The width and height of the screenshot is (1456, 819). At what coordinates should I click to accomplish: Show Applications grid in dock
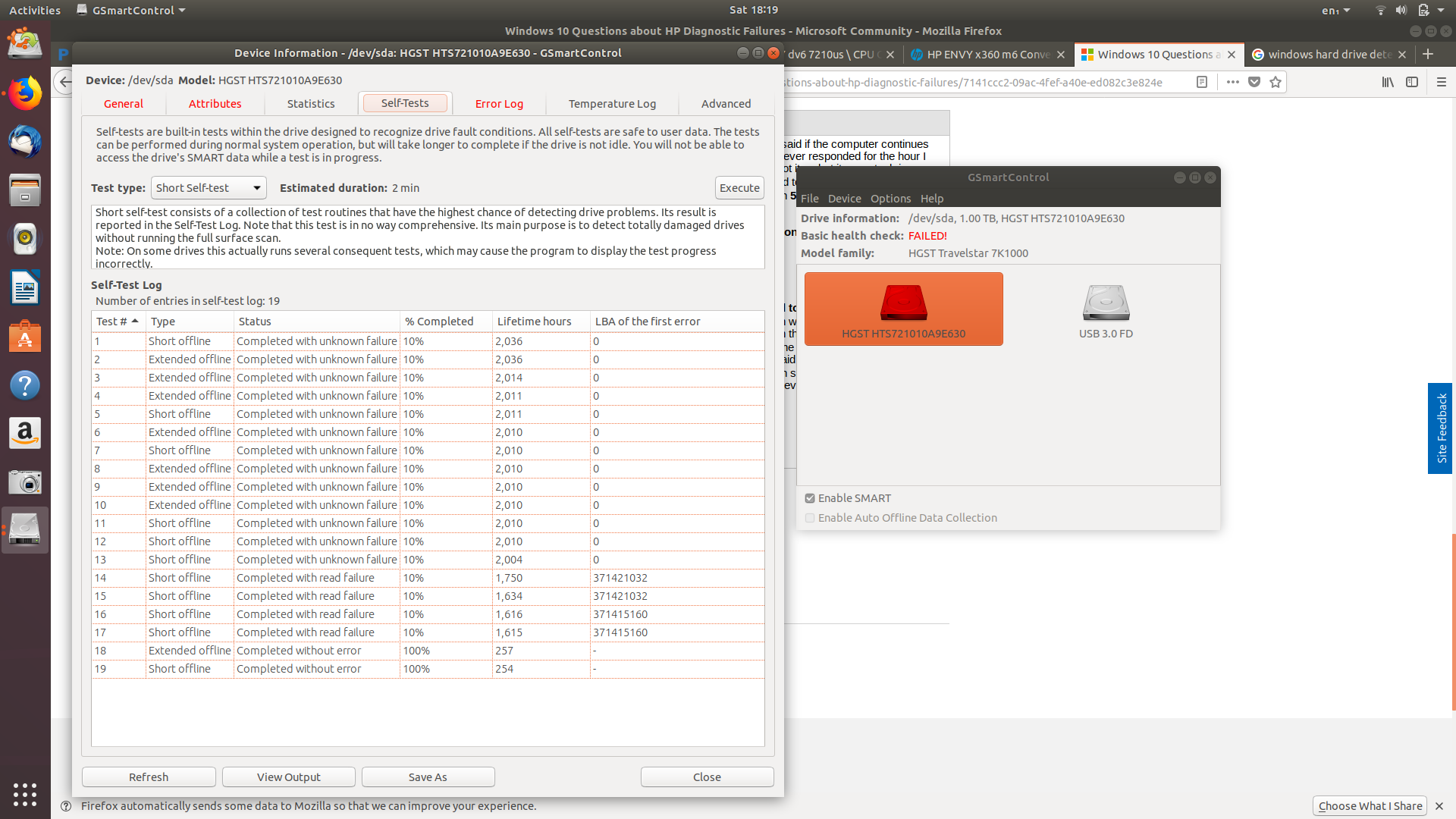coord(25,794)
